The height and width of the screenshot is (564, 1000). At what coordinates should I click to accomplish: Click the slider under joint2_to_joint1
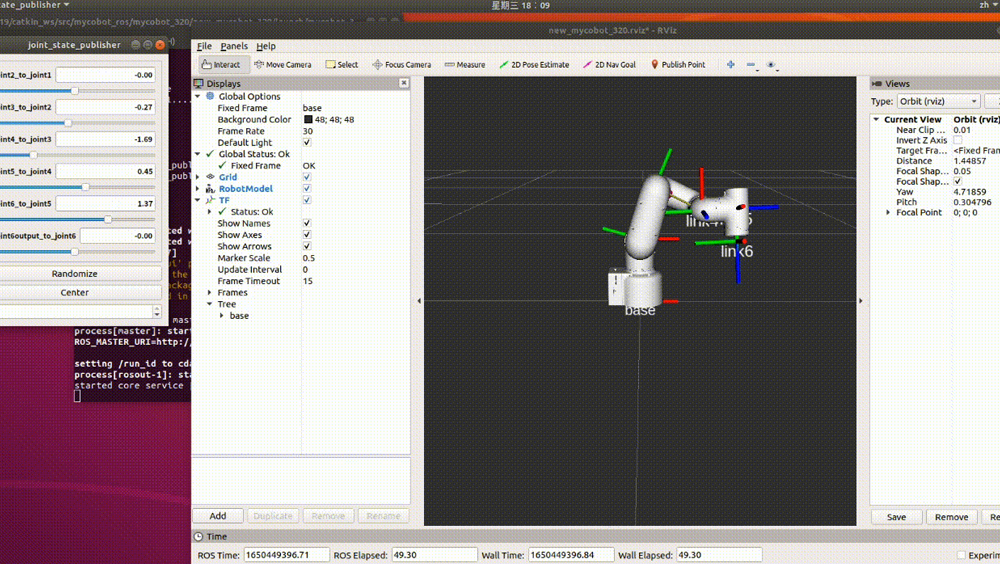[x=77, y=91]
